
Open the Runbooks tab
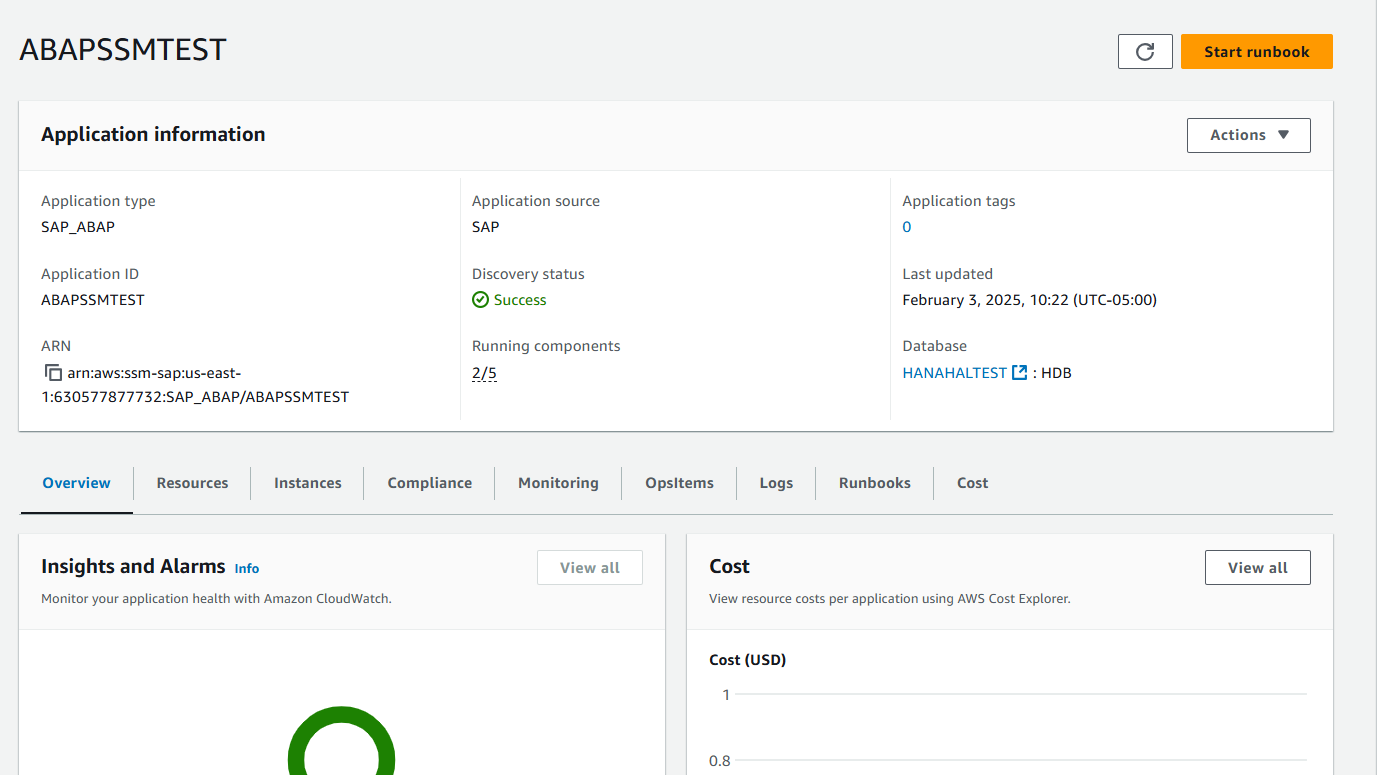pos(875,483)
